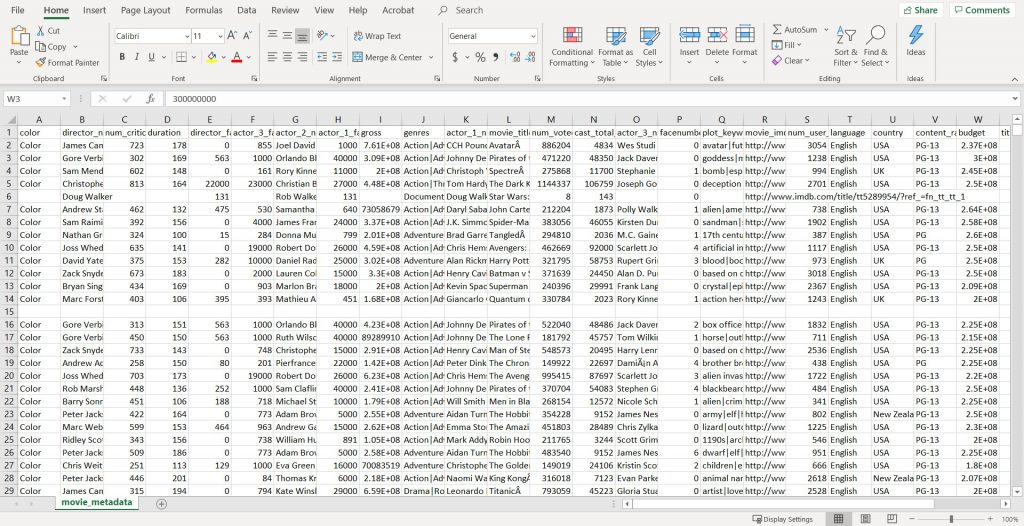The height and width of the screenshot is (526, 1024).
Task: Open Conditional Formatting menu
Action: tap(571, 47)
